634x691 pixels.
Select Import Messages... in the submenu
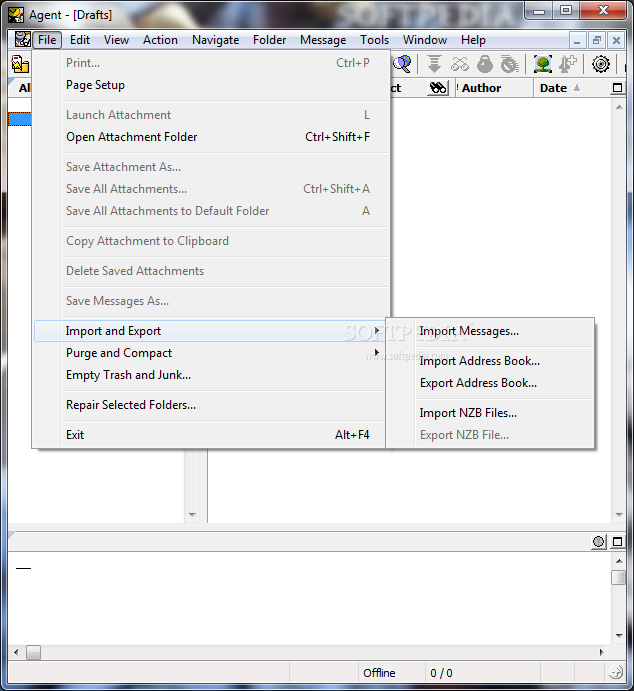pos(490,331)
